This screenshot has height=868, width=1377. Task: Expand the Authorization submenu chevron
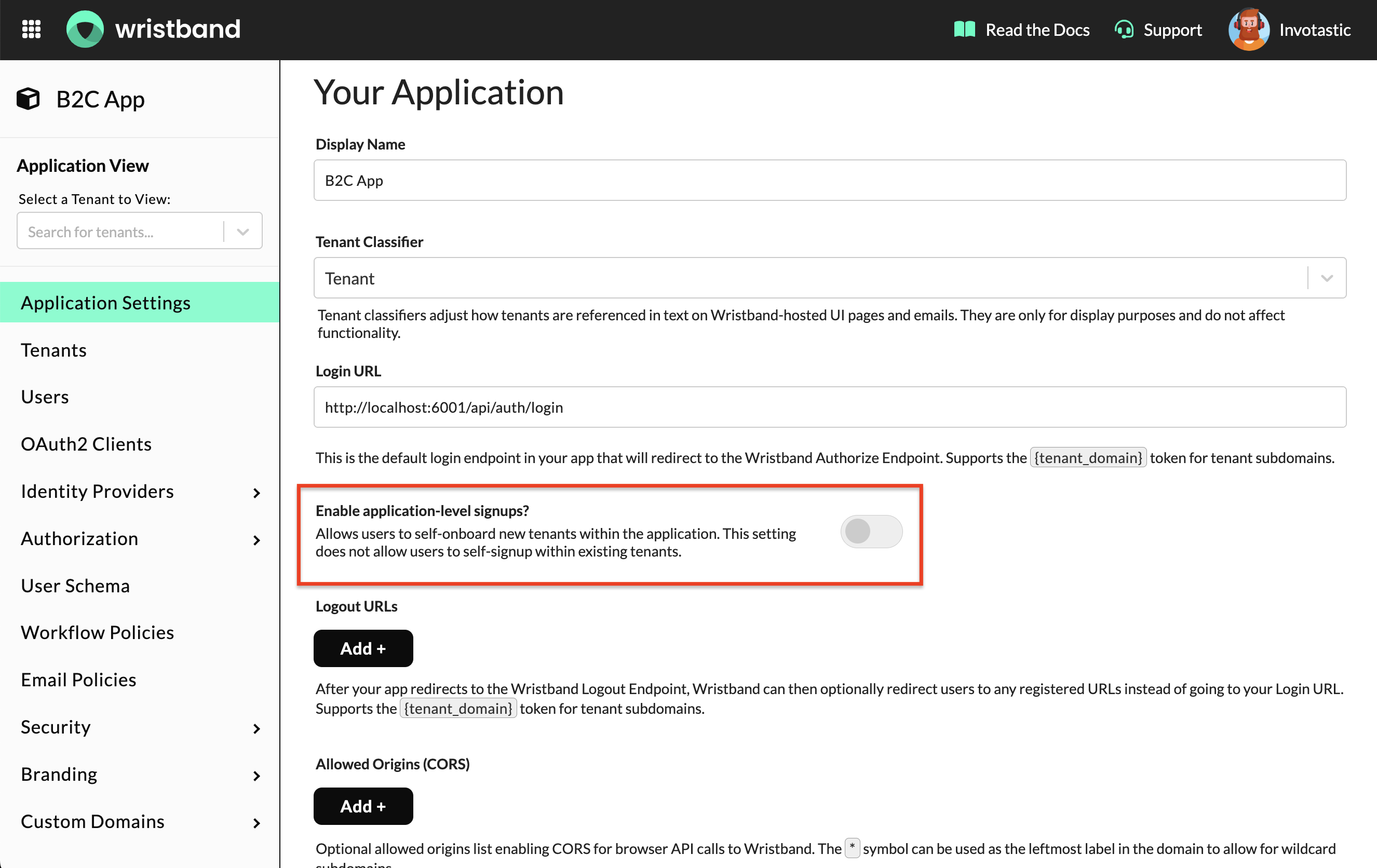point(256,539)
